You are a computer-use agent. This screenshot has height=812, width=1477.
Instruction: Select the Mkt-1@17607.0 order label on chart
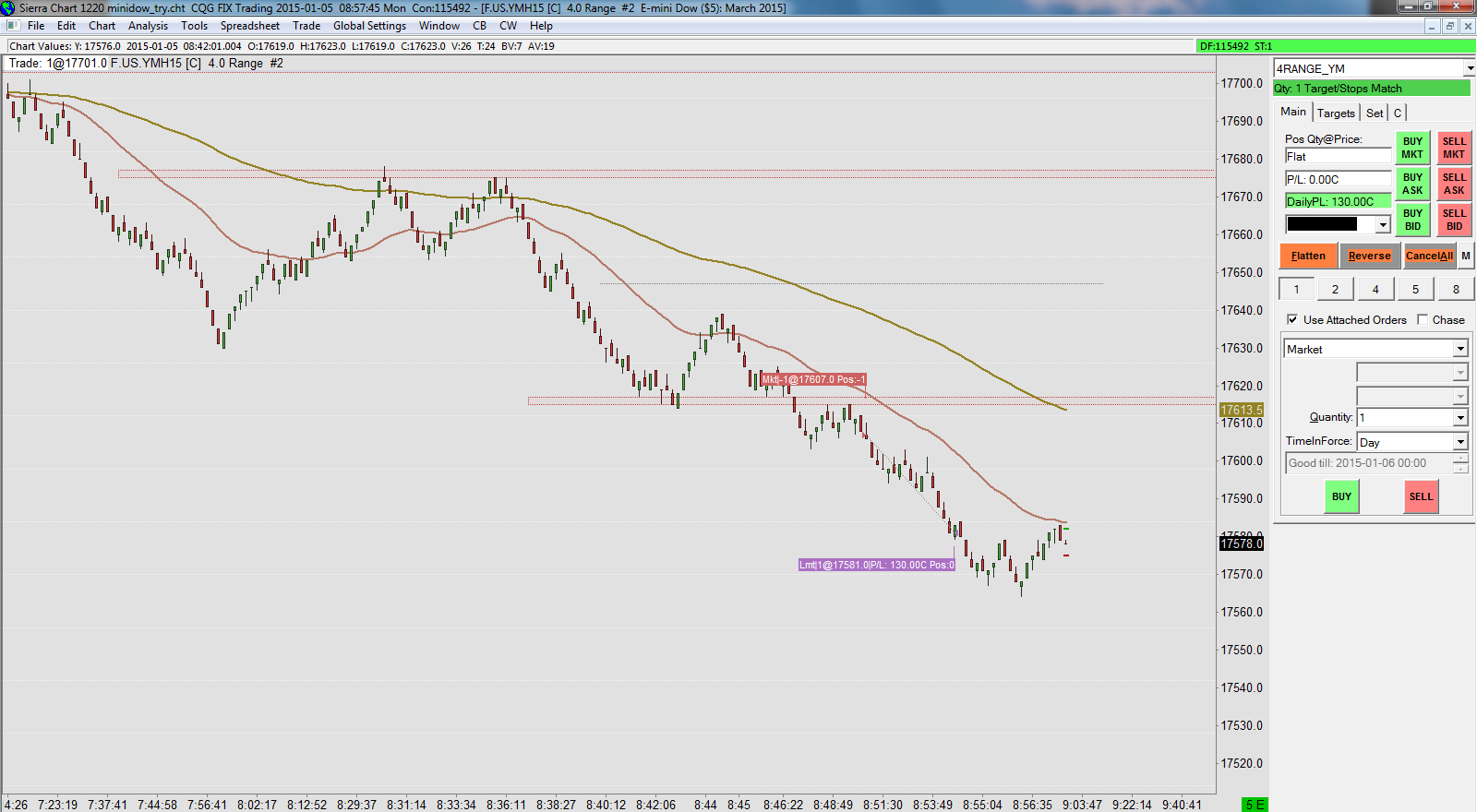813,379
